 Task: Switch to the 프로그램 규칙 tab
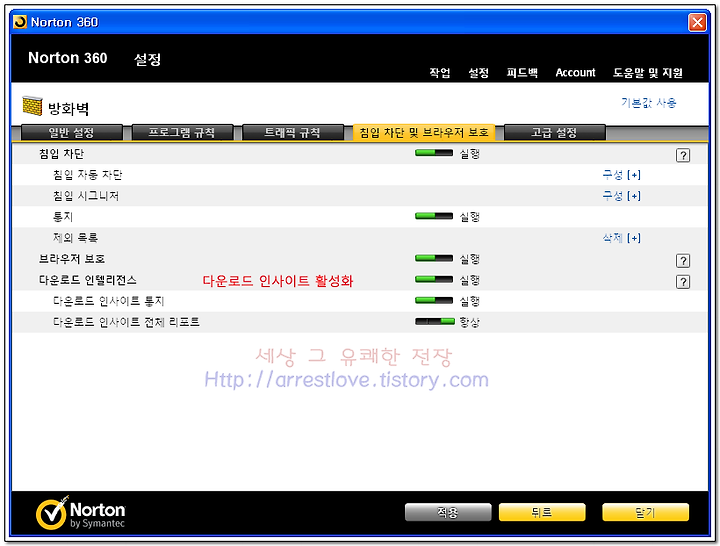pos(182,133)
